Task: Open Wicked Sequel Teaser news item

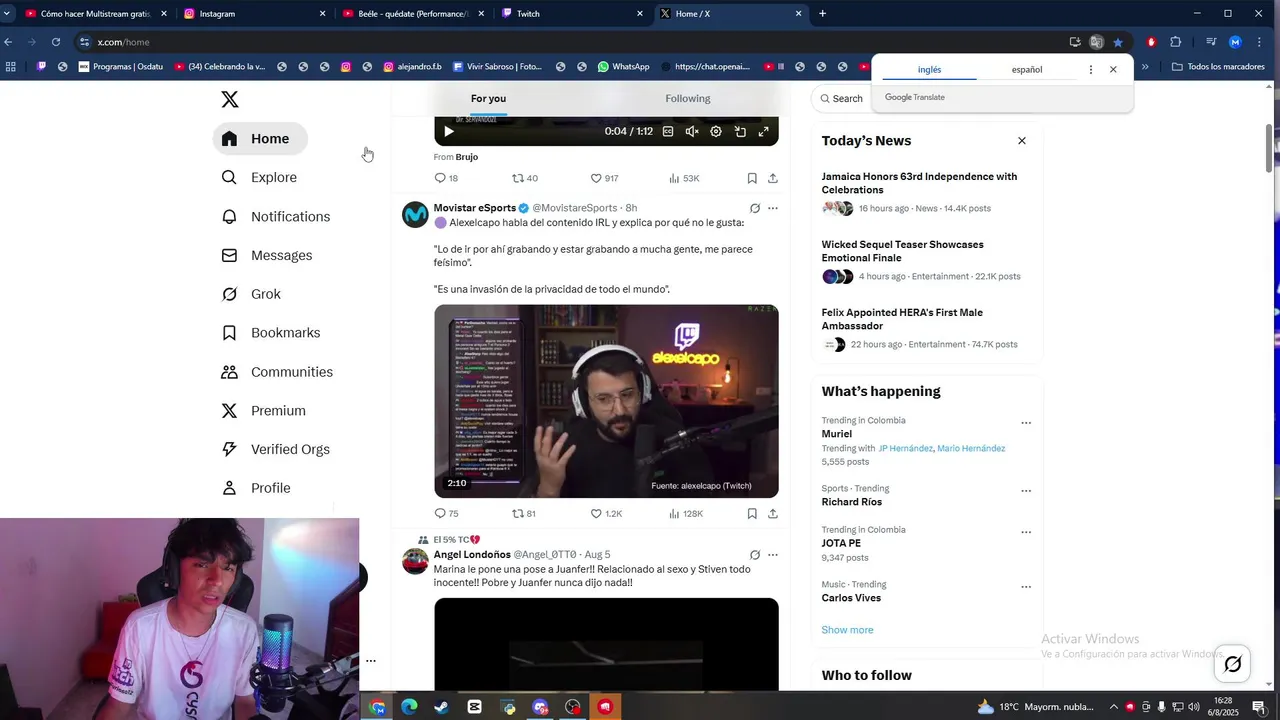Action: (x=926, y=261)
